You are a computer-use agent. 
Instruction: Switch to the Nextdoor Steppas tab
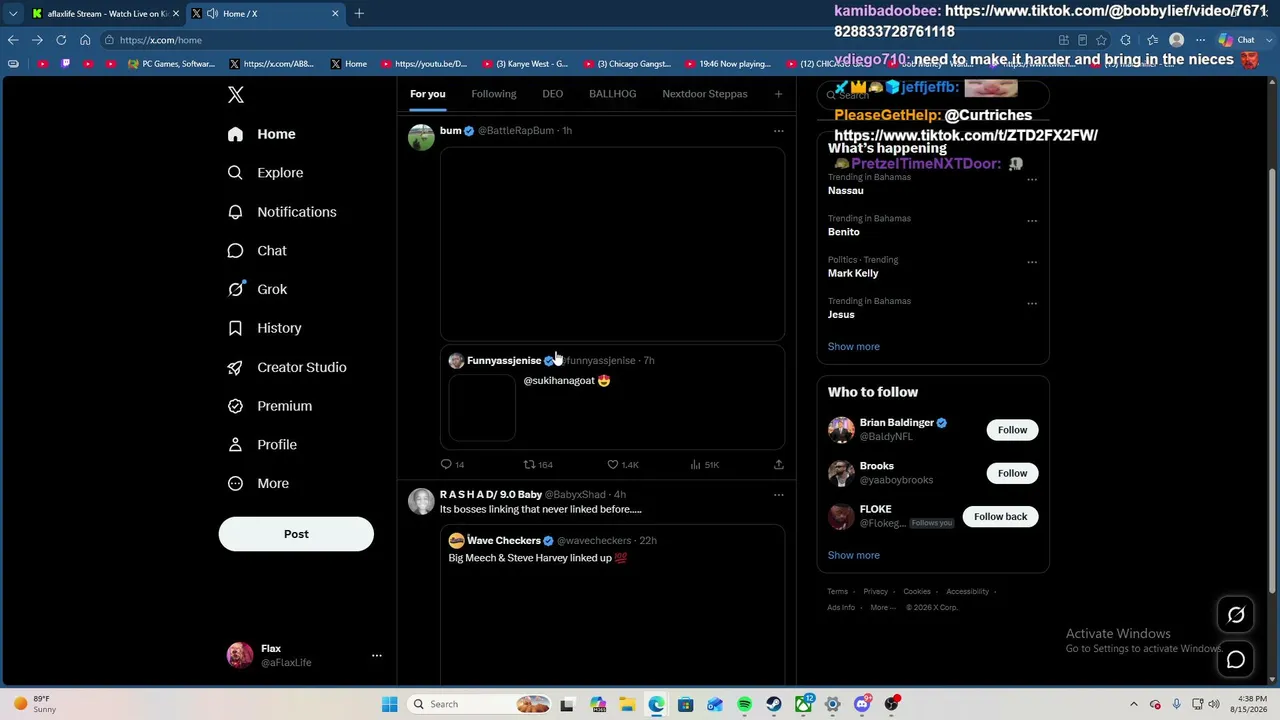click(705, 94)
